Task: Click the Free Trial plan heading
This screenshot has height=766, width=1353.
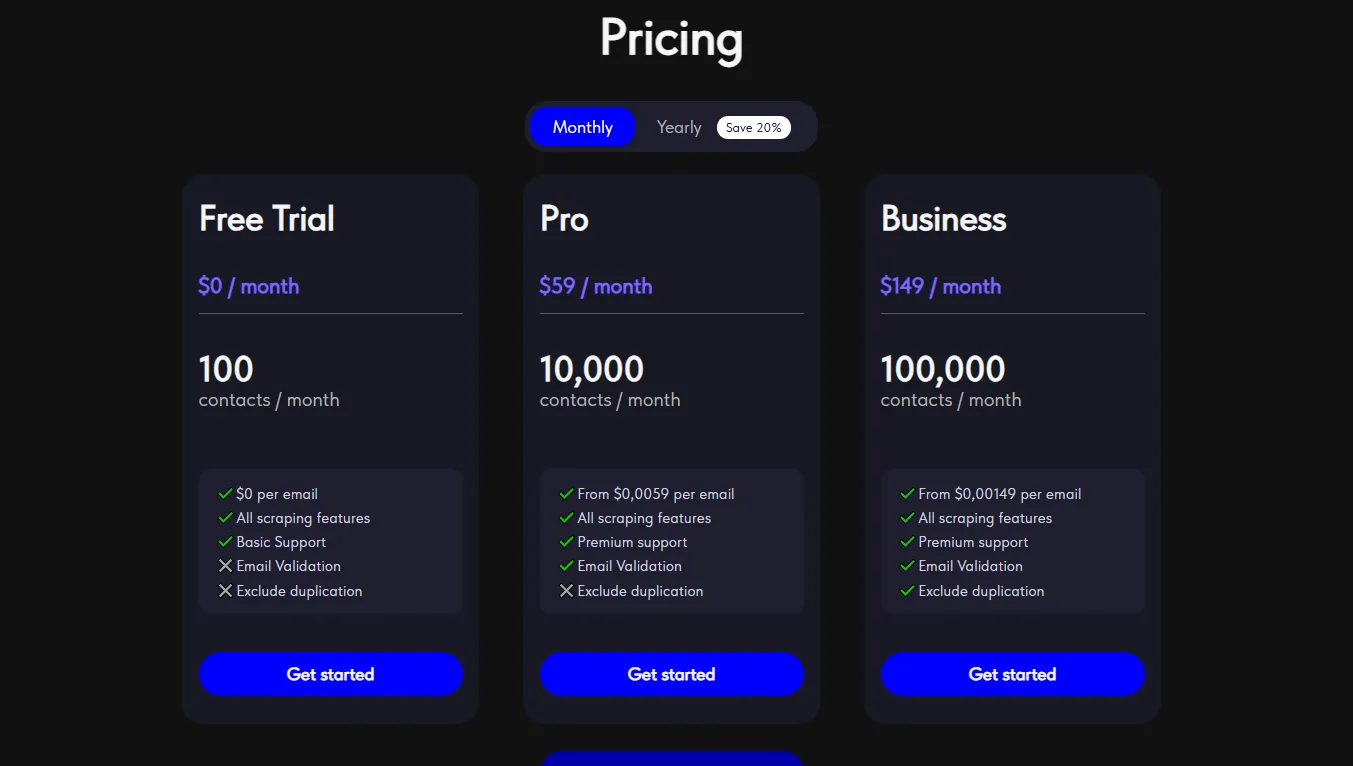Action: 267,219
